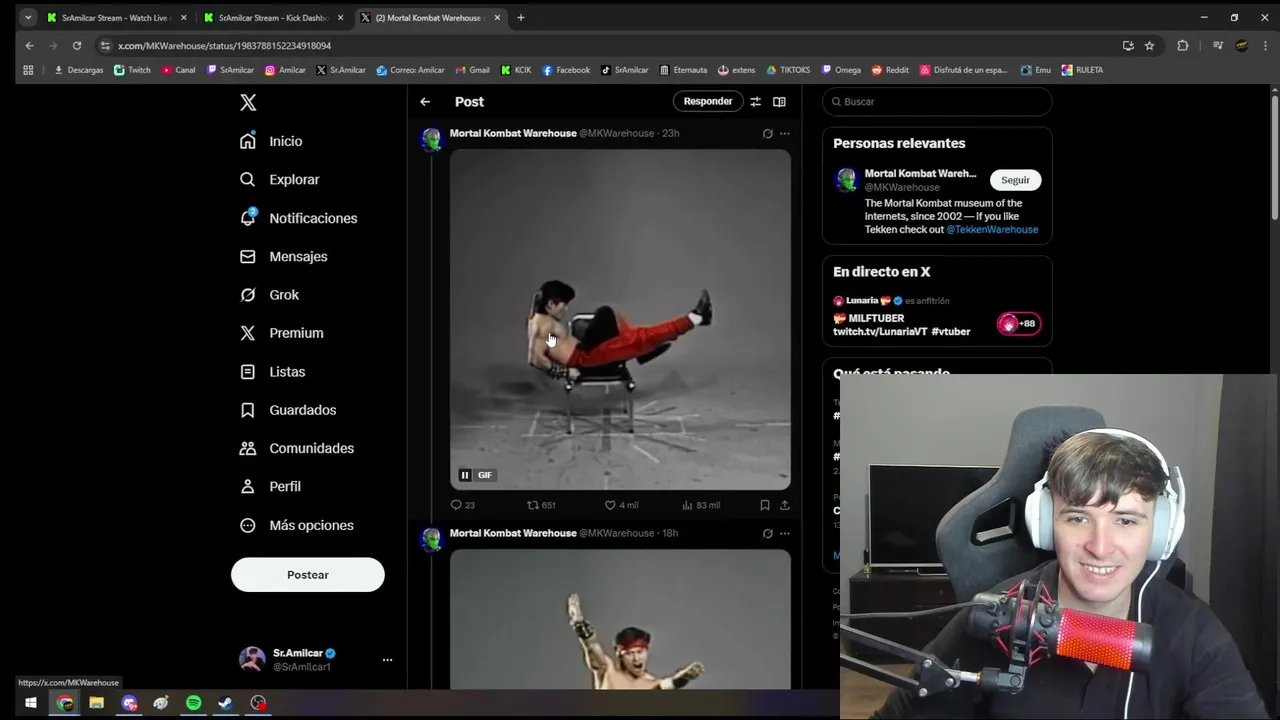The image size is (1280, 720).
Task: Open Más opciones in the sidebar
Action: [x=297, y=525]
